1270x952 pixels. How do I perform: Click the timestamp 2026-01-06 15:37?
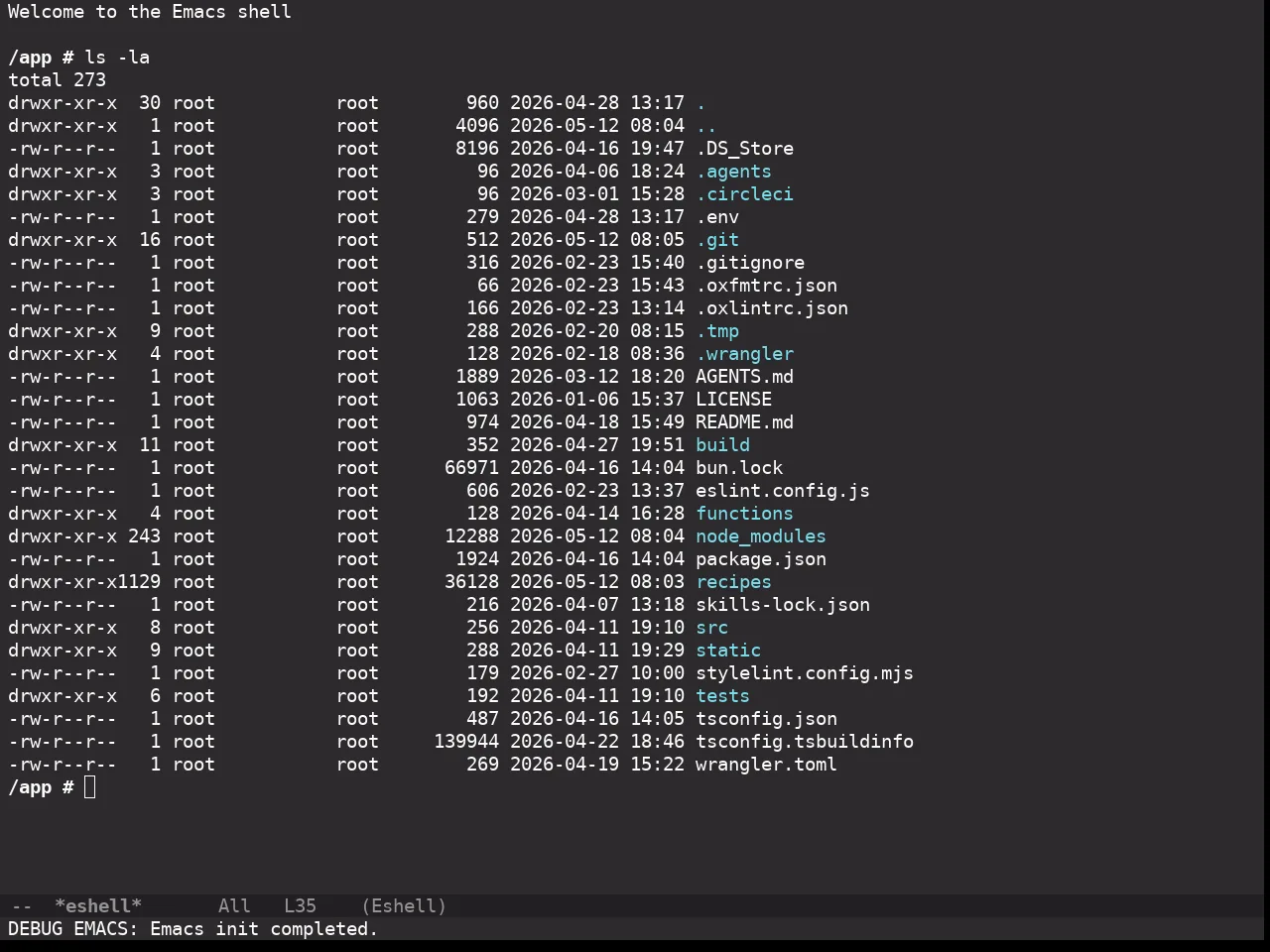[597, 400]
